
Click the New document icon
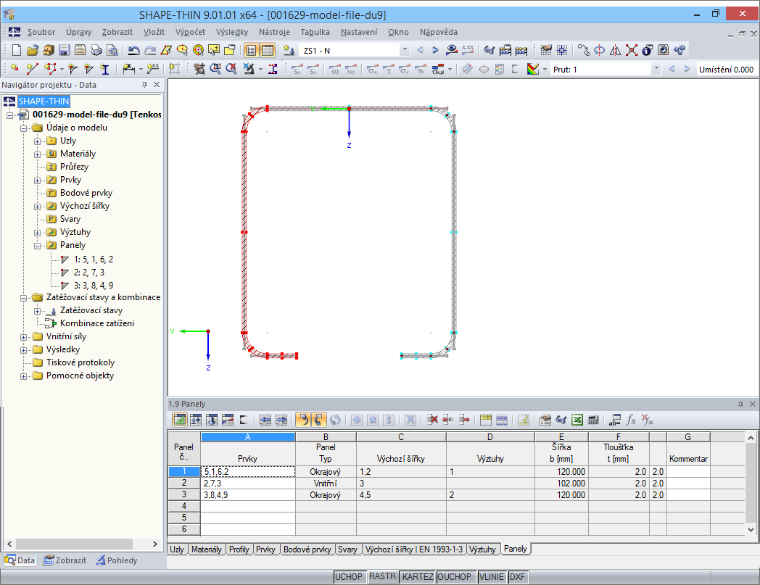click(16, 50)
